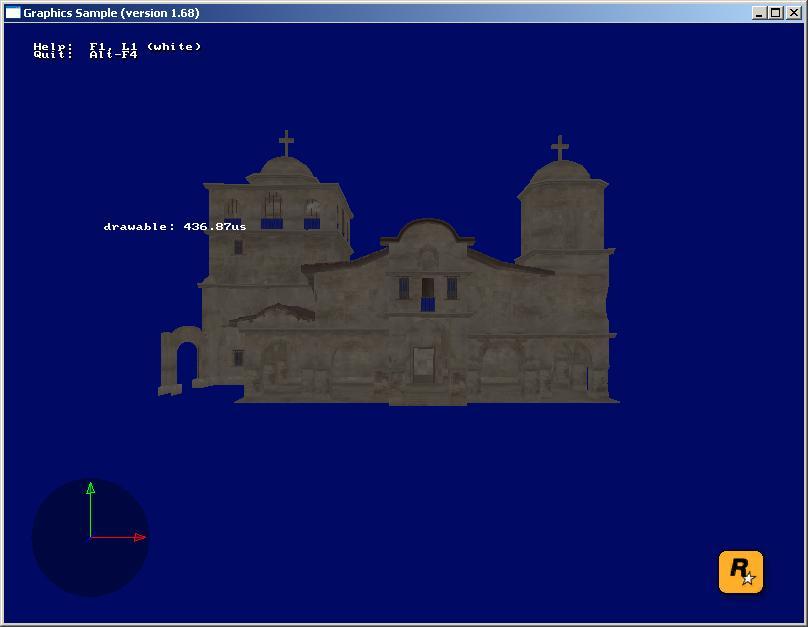Close the Graphics Sample window

pos(794,13)
